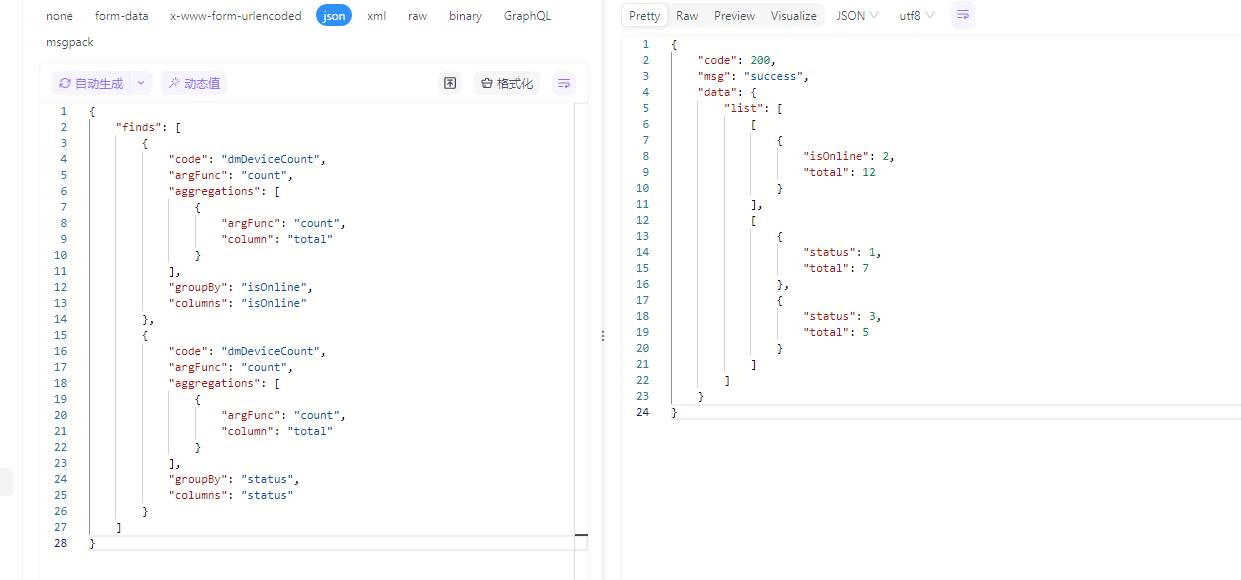
Task: Click the 格式化 format button
Action: 506,84
